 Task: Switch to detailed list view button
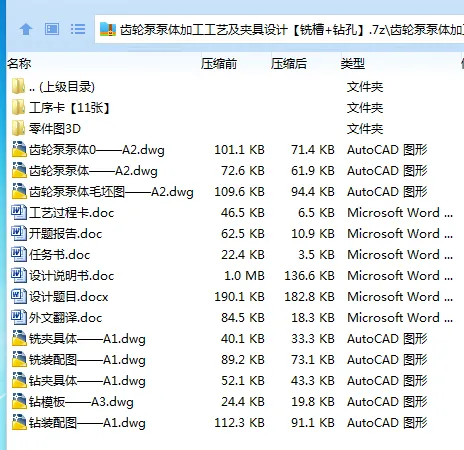(78, 29)
